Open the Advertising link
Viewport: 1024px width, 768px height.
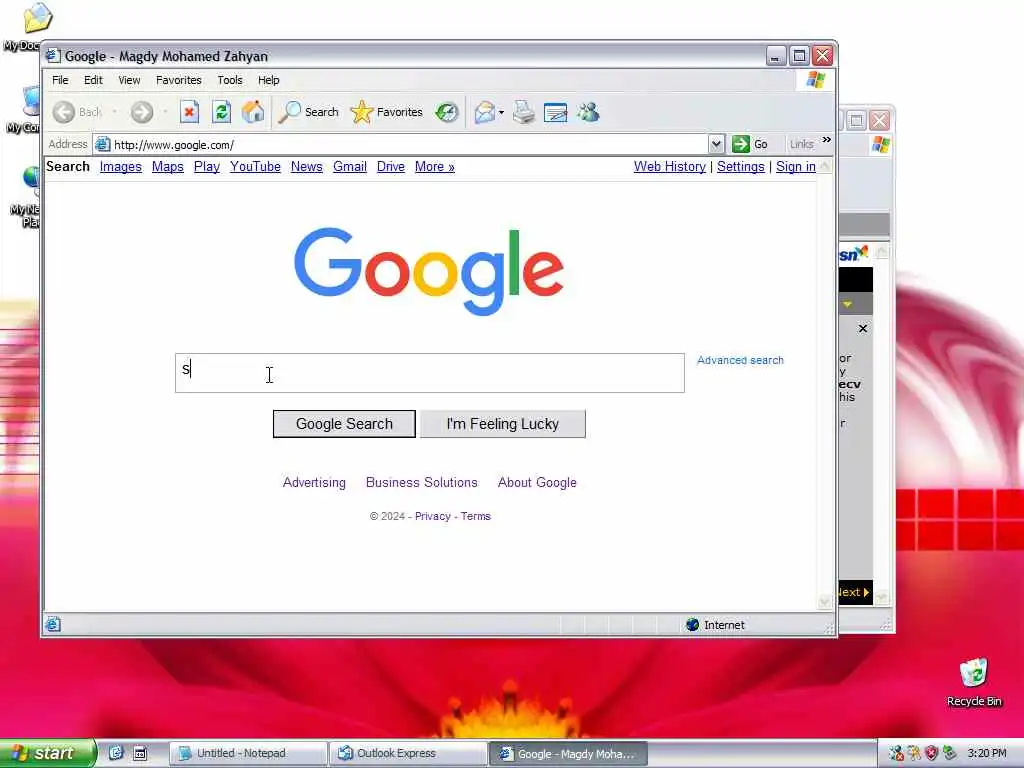(x=314, y=483)
